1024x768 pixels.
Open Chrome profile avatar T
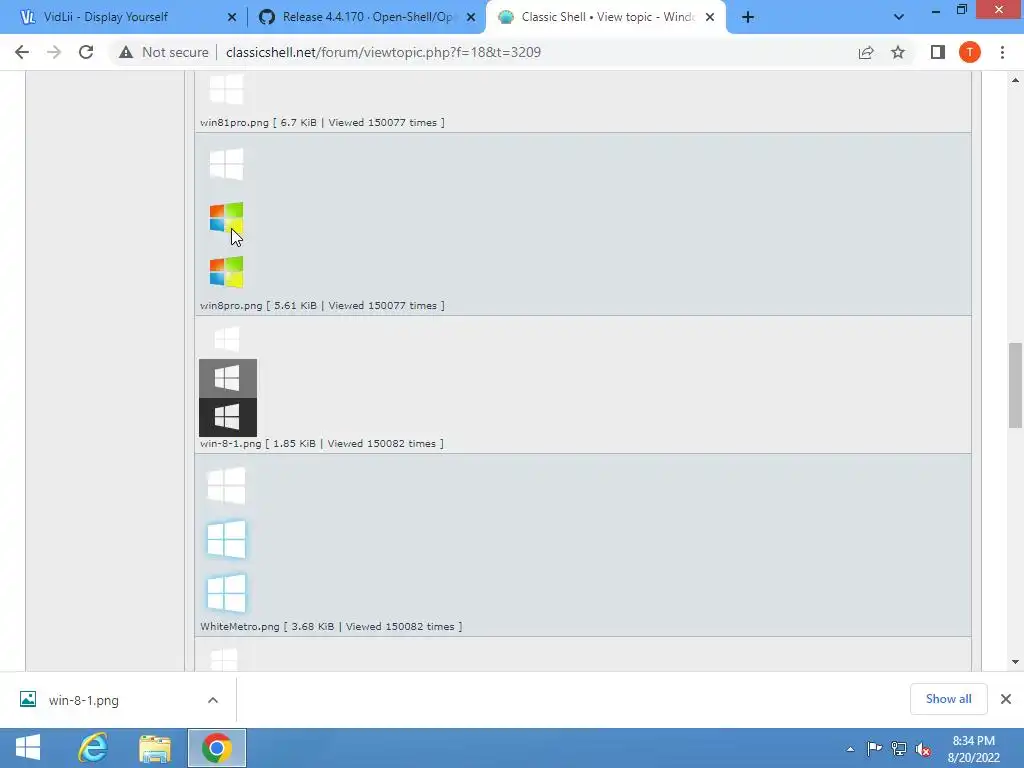coord(970,52)
